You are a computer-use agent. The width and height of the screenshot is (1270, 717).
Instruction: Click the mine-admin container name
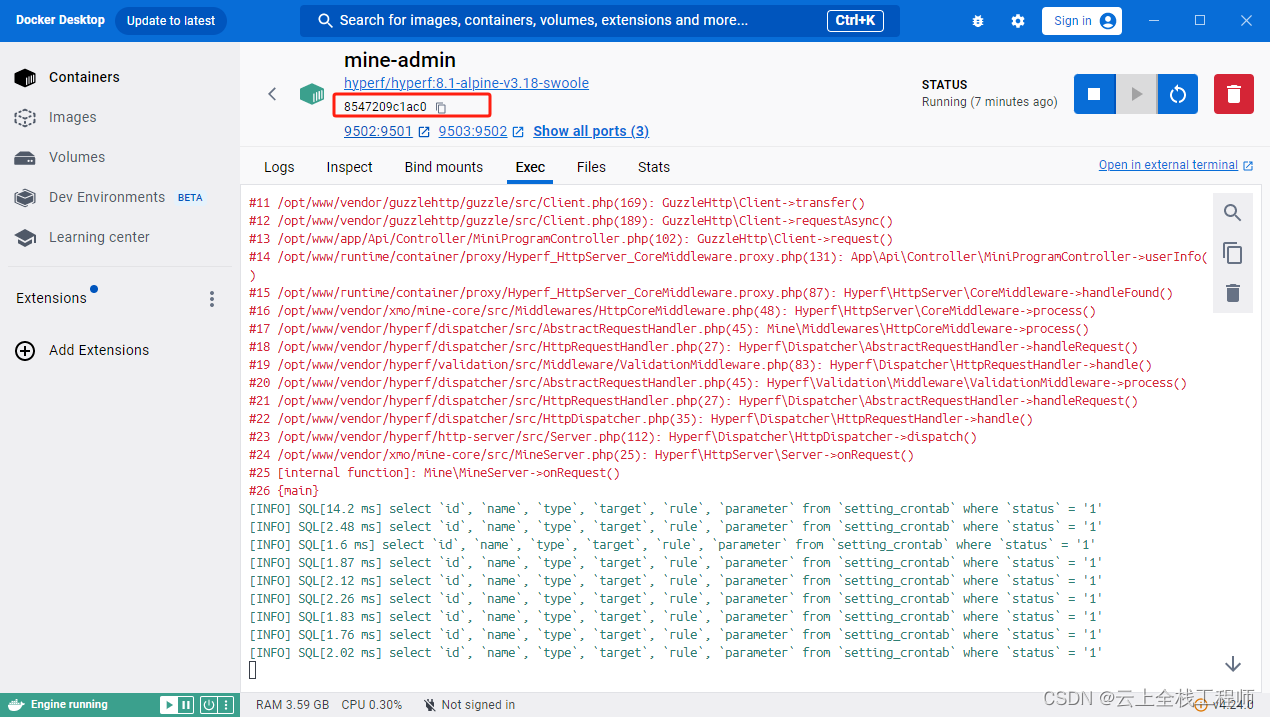point(400,60)
